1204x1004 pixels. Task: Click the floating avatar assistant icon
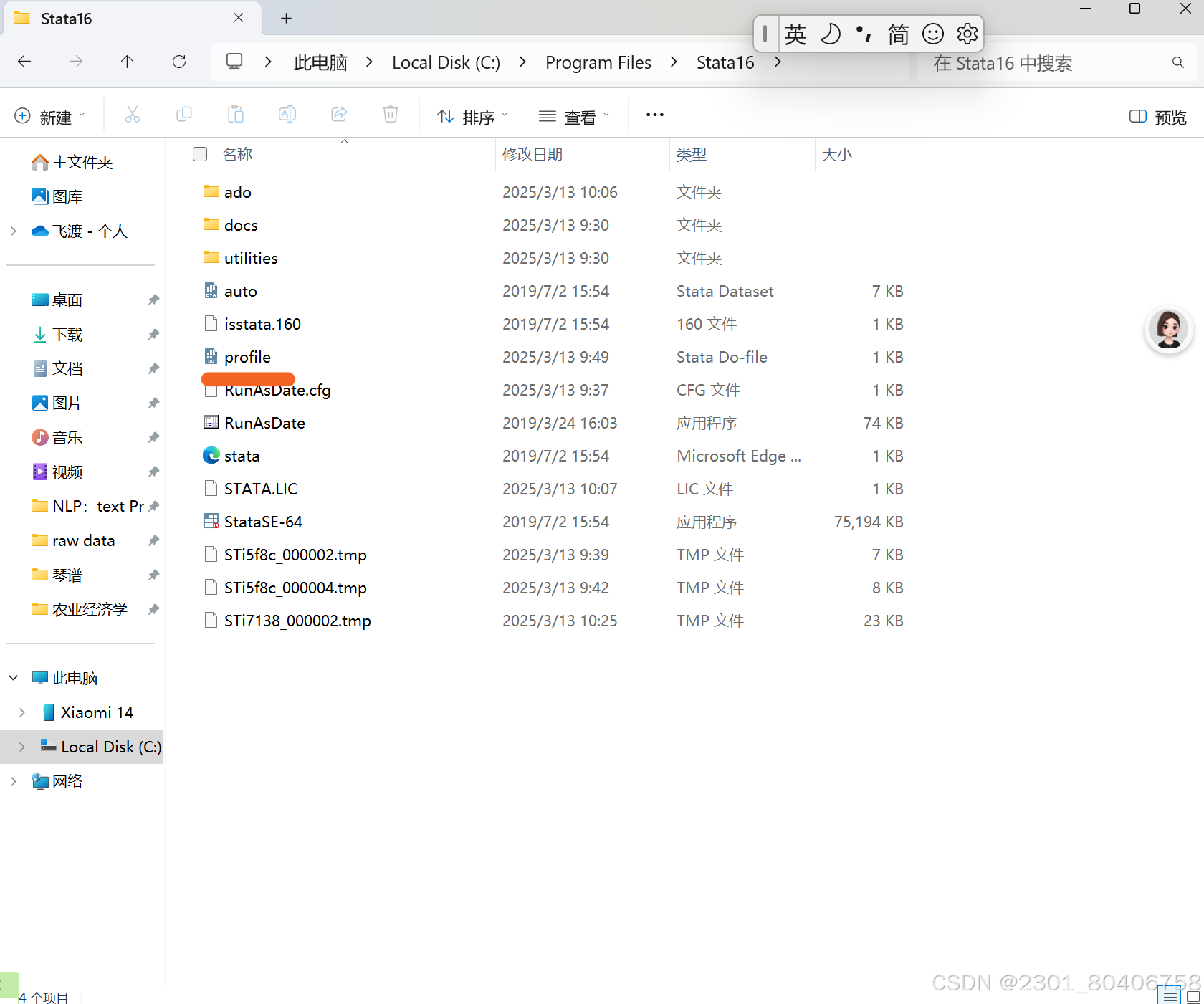(1169, 330)
